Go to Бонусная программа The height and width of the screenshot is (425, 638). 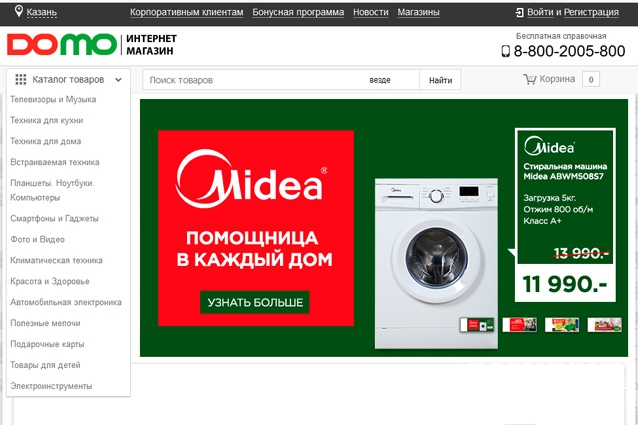[x=298, y=13]
